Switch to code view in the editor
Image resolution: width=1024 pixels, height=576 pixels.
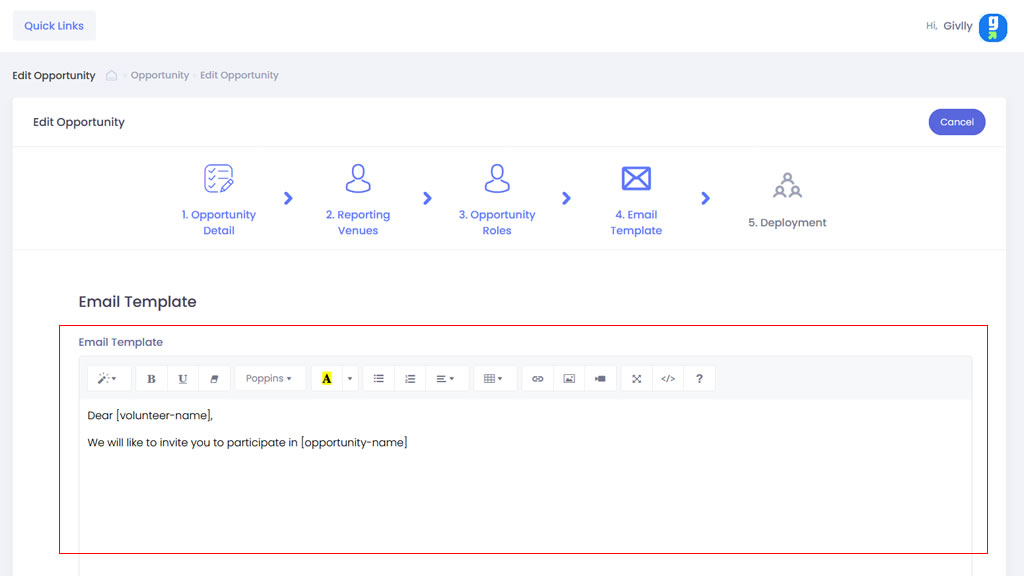click(668, 379)
